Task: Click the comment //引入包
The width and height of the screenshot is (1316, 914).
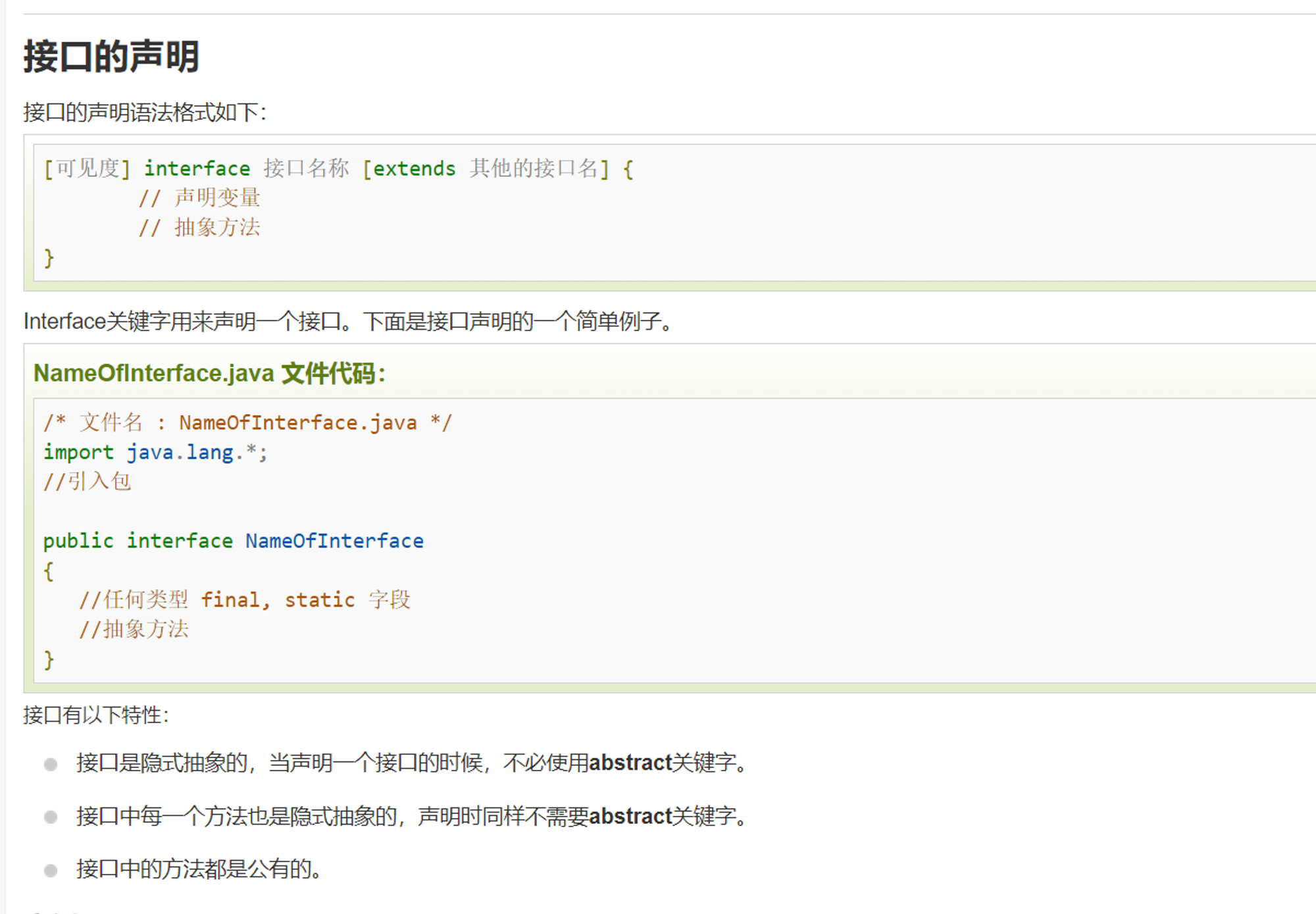Action: tap(88, 482)
